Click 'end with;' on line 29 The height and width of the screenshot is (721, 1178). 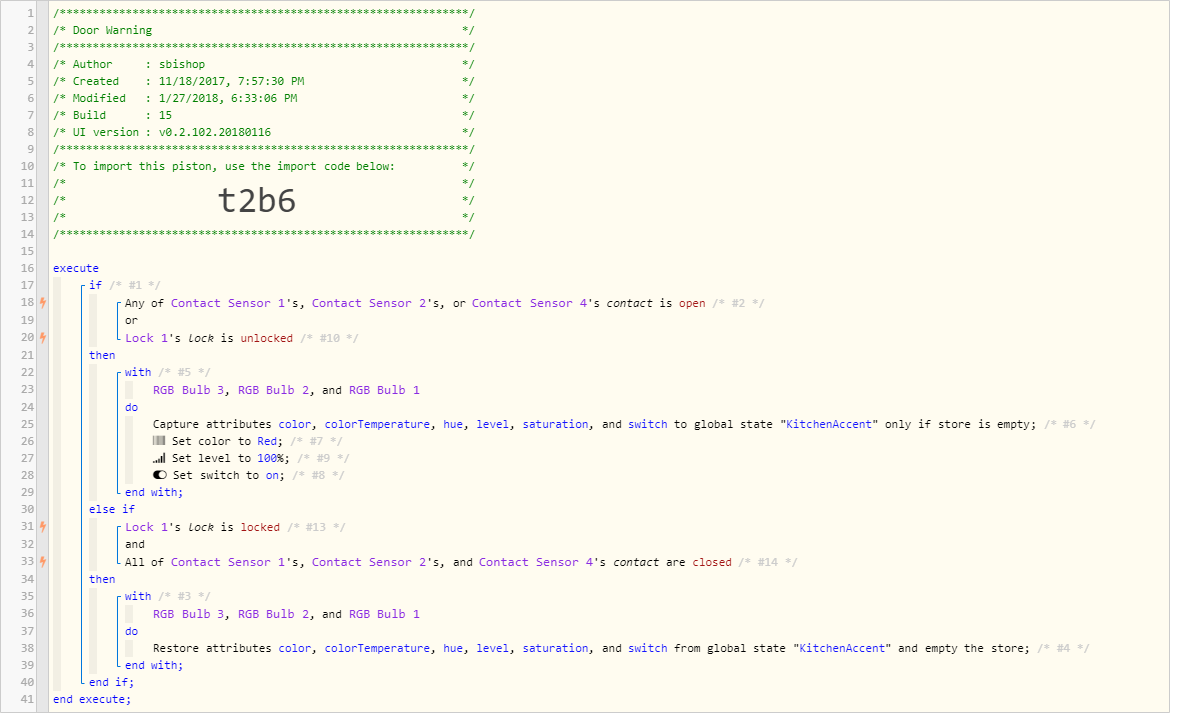click(x=154, y=493)
